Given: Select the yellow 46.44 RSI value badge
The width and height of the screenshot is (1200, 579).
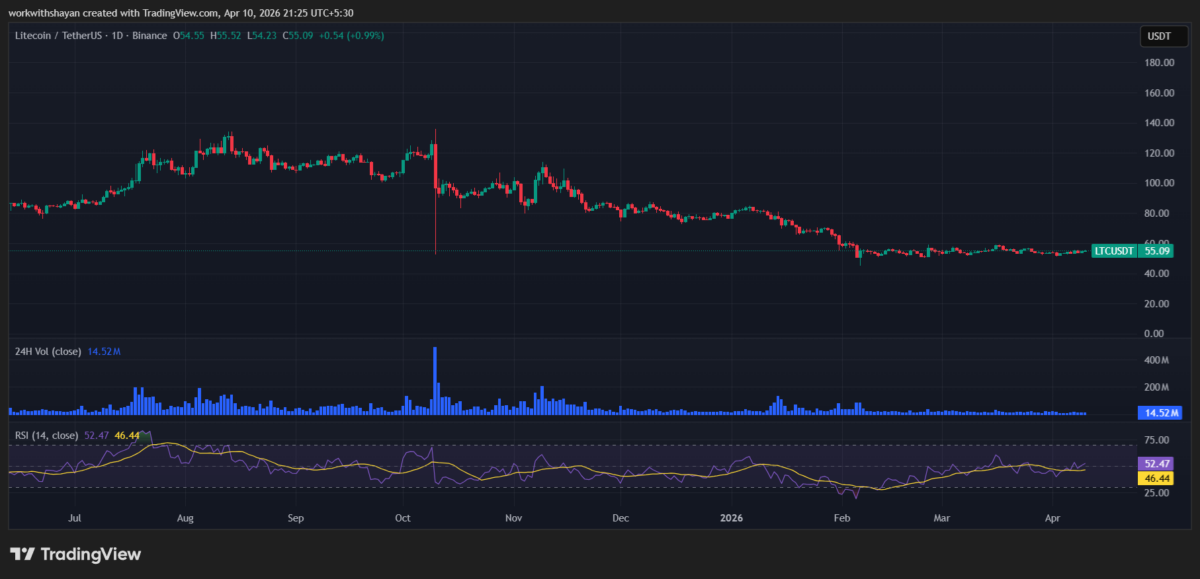Looking at the screenshot, I should 1157,478.
